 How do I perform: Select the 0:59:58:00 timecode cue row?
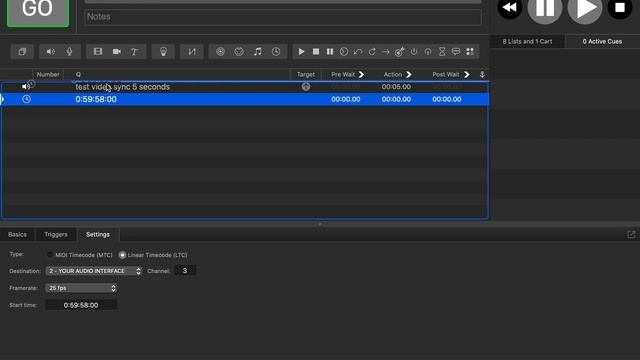click(x=245, y=99)
